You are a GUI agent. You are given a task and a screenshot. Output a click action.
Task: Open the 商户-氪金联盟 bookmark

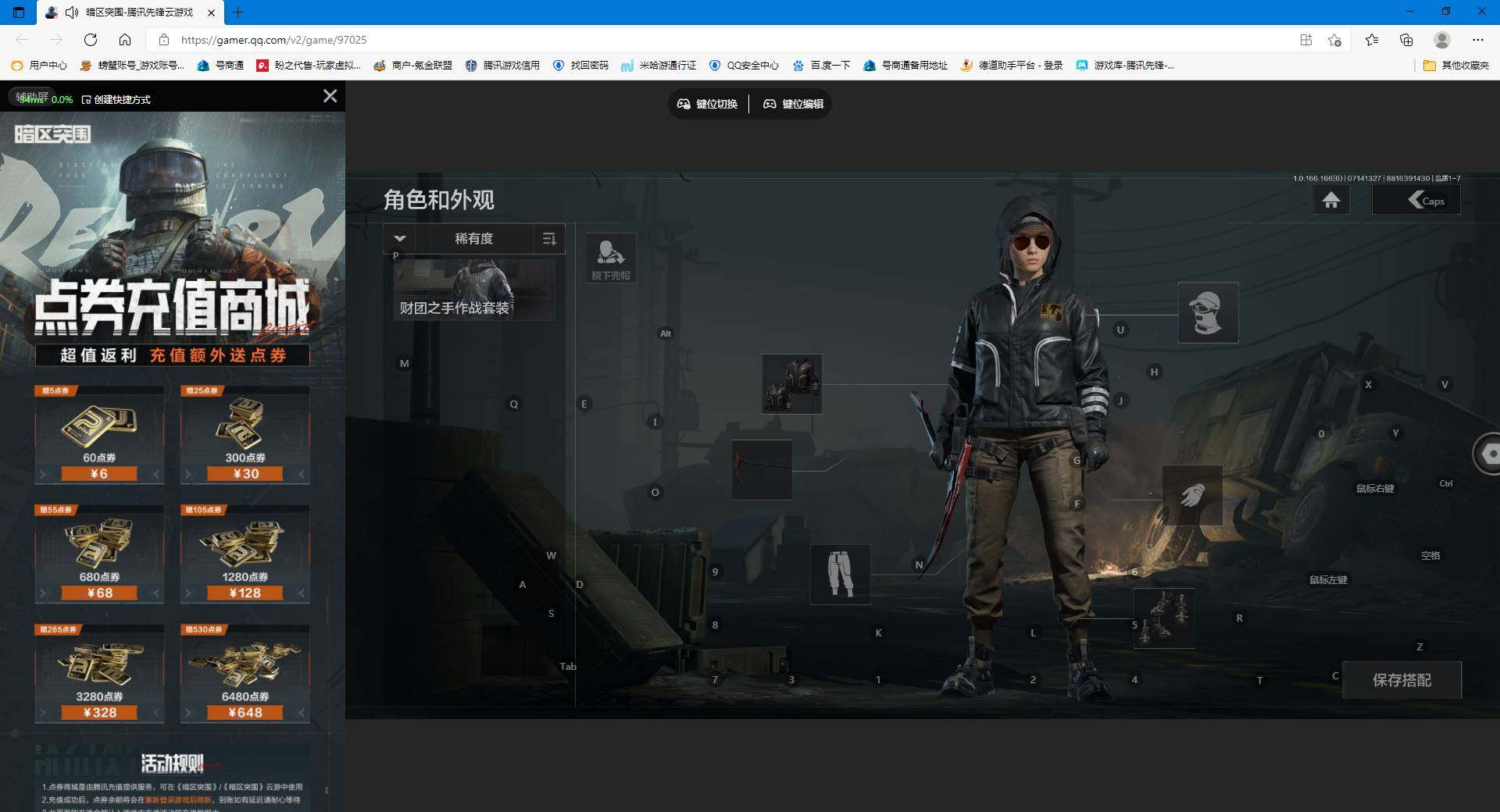[413, 66]
